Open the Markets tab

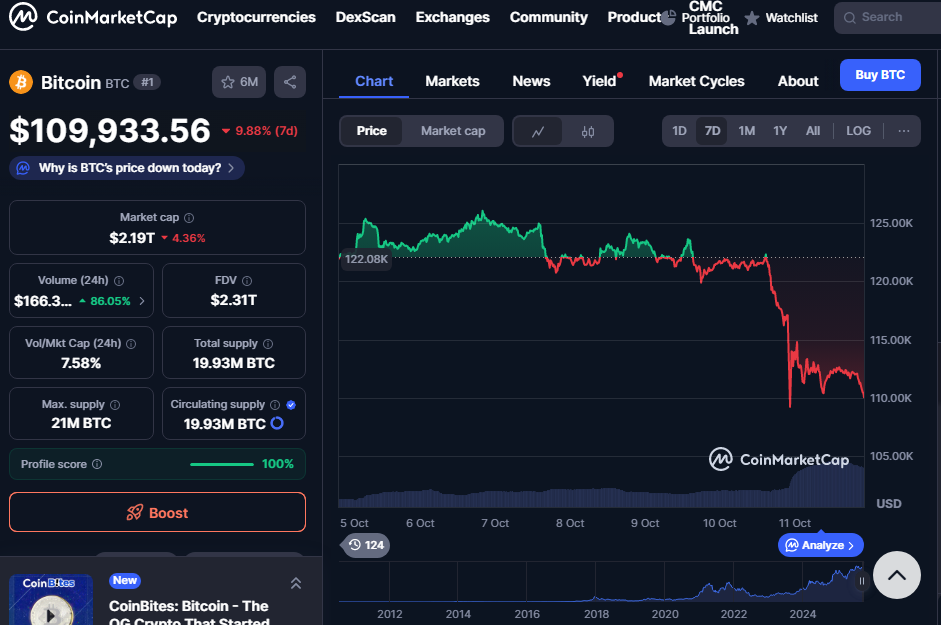(452, 81)
